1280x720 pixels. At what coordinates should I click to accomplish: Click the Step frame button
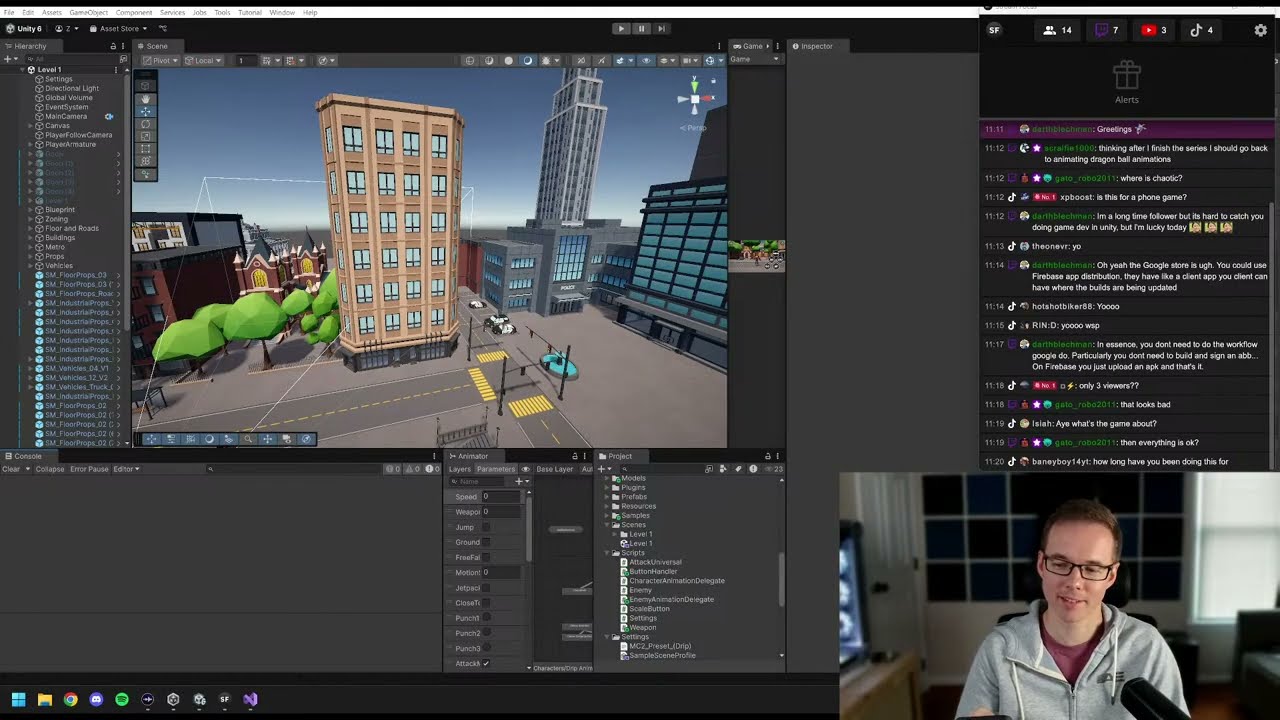tap(661, 29)
